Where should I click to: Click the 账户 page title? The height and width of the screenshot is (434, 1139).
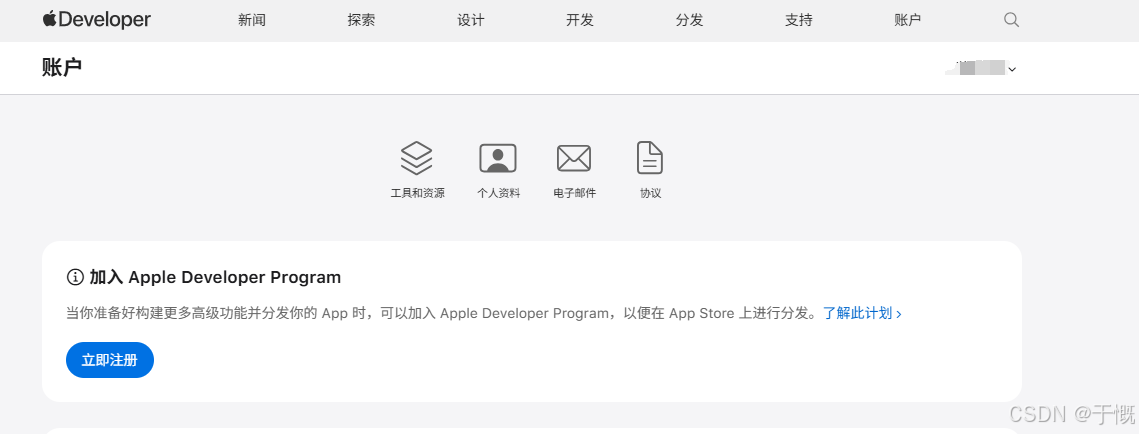click(x=62, y=68)
